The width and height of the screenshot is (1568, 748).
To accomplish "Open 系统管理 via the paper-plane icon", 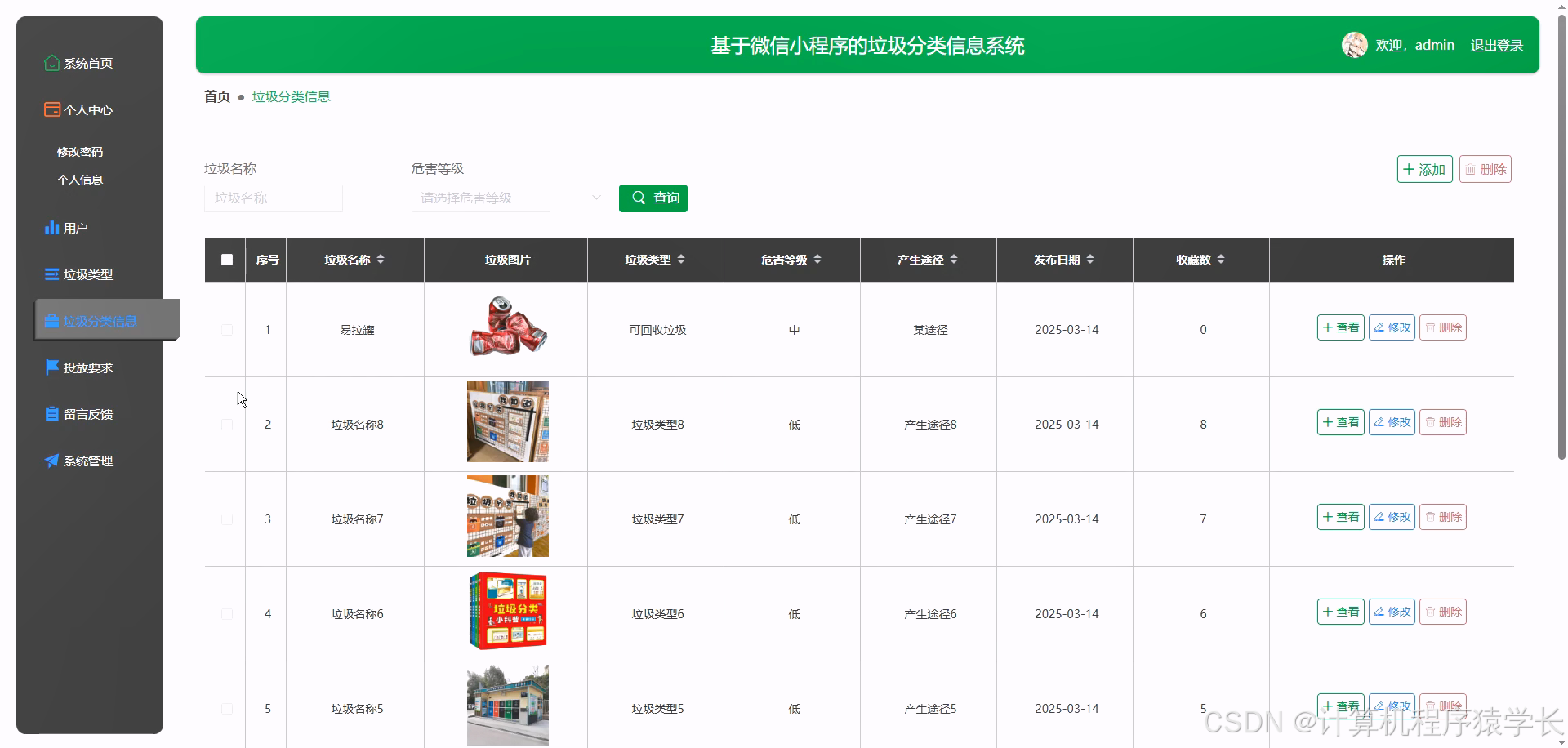I will point(51,460).
